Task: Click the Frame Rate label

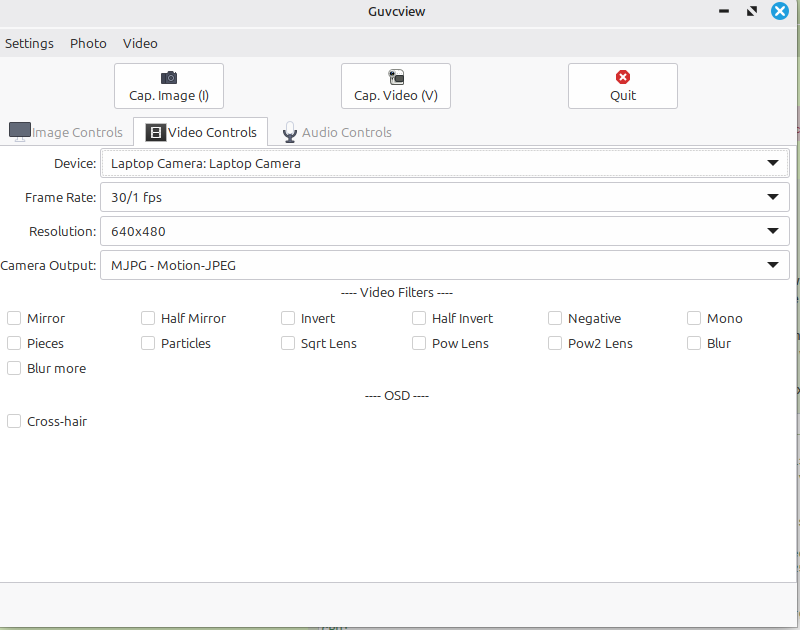Action: [x=60, y=197]
